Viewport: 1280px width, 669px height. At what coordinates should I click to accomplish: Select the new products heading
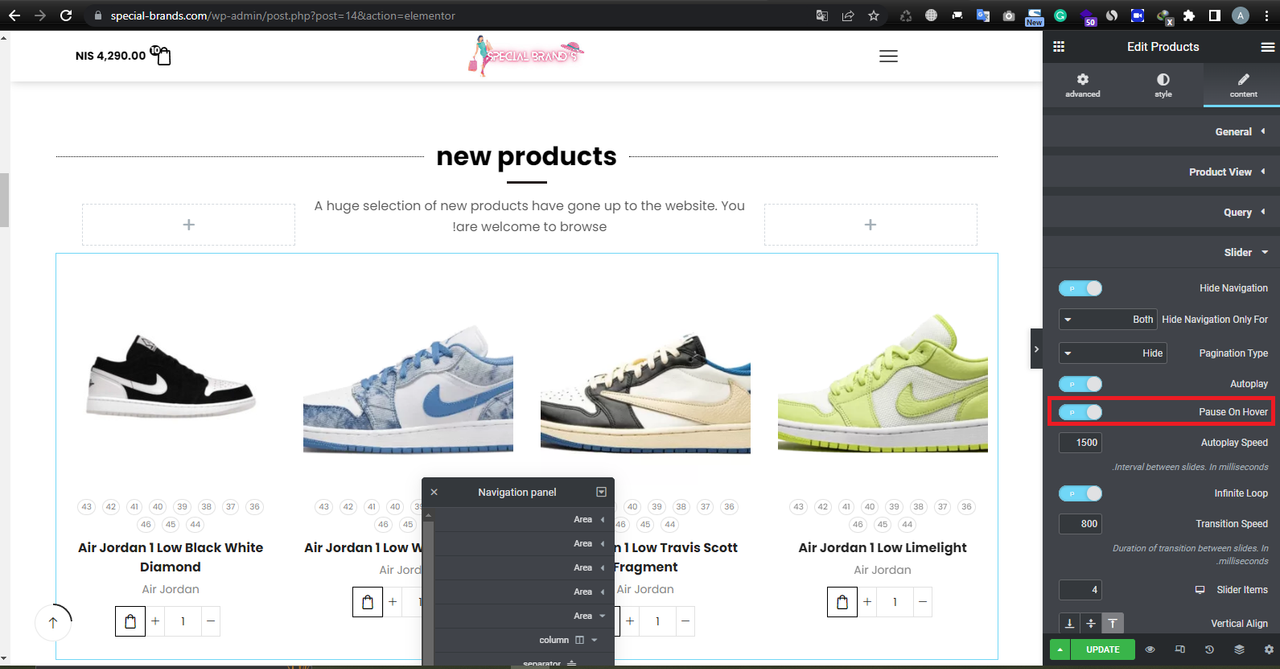pos(526,156)
